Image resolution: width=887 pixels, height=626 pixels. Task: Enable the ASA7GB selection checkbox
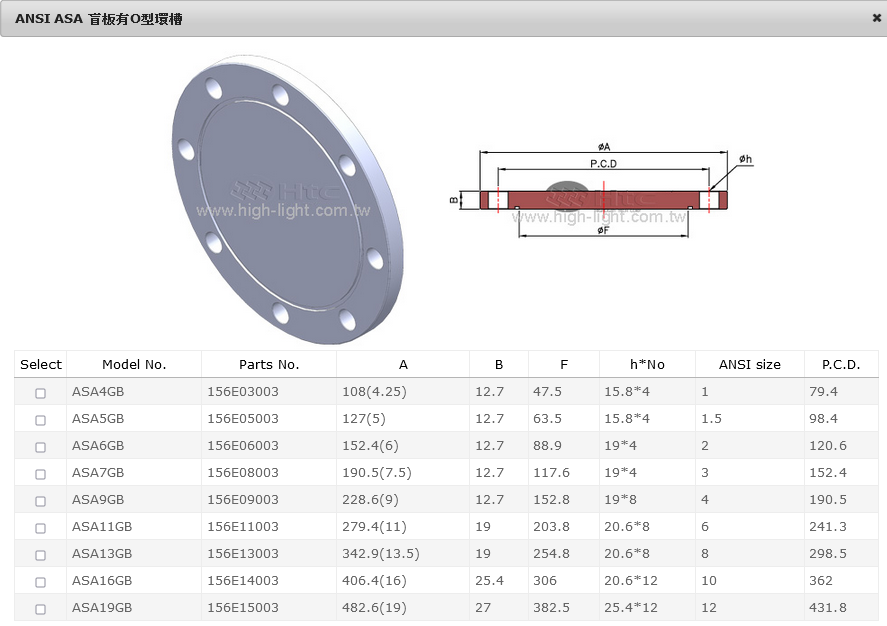coord(40,474)
